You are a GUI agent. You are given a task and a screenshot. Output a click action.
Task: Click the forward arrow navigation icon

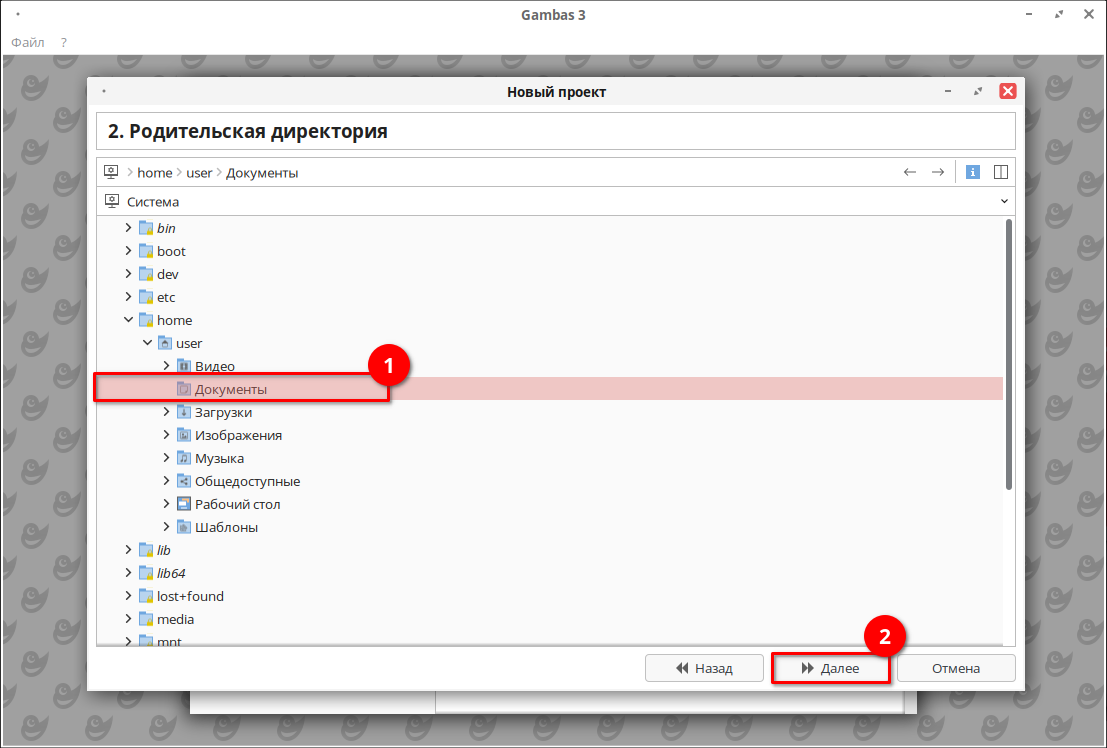938,172
